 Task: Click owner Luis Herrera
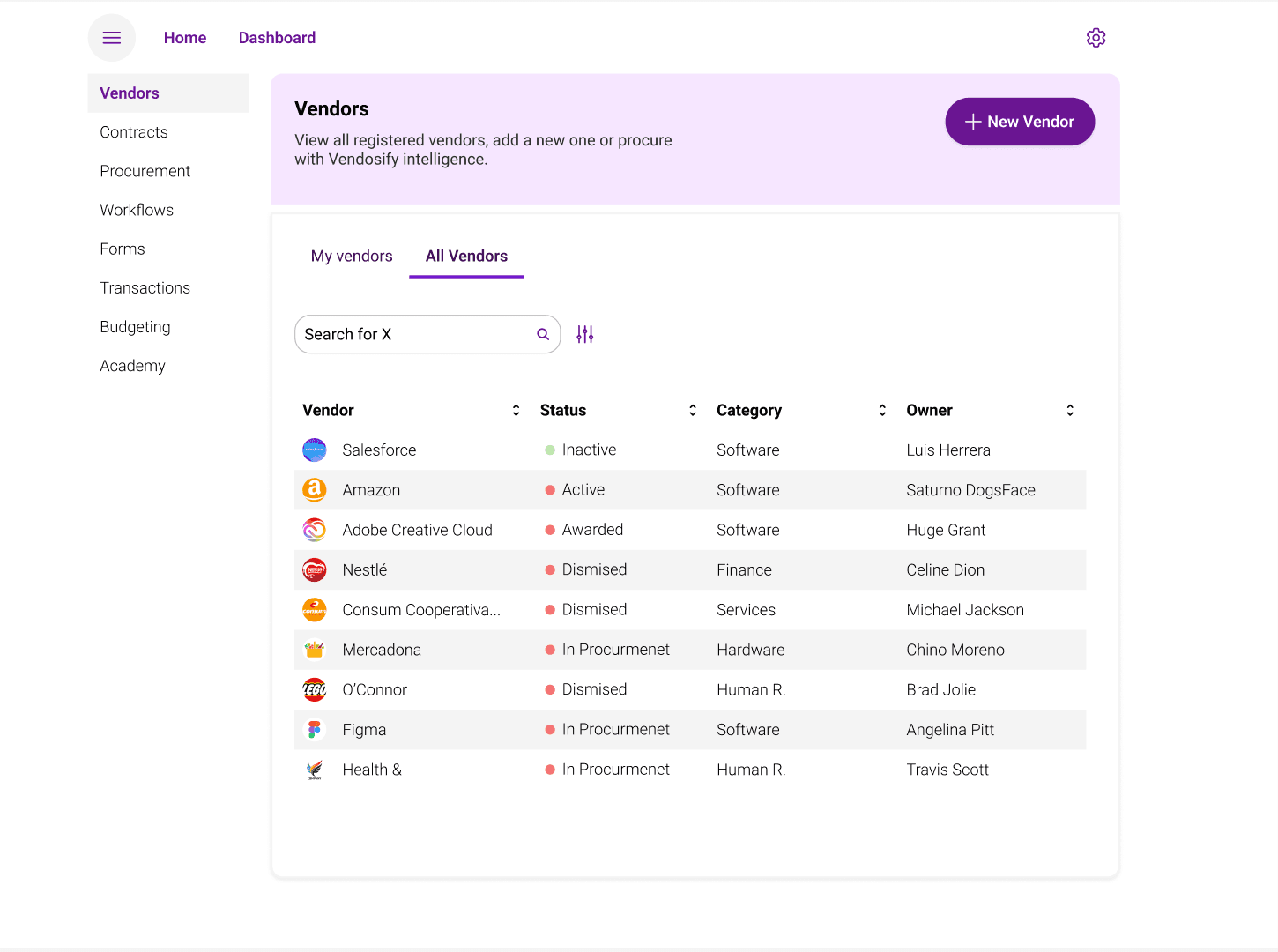pos(948,450)
